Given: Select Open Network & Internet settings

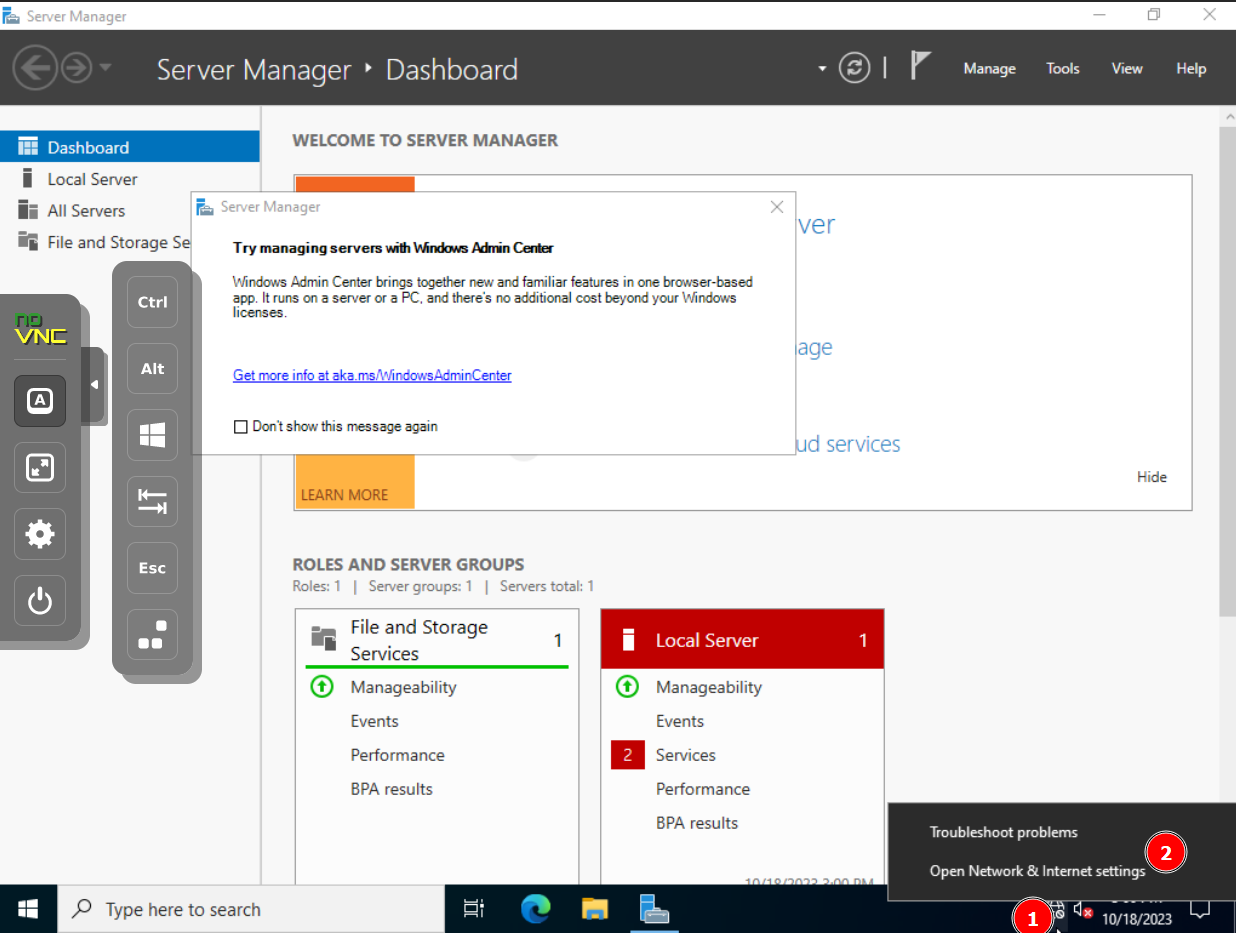Looking at the screenshot, I should pos(1037,871).
